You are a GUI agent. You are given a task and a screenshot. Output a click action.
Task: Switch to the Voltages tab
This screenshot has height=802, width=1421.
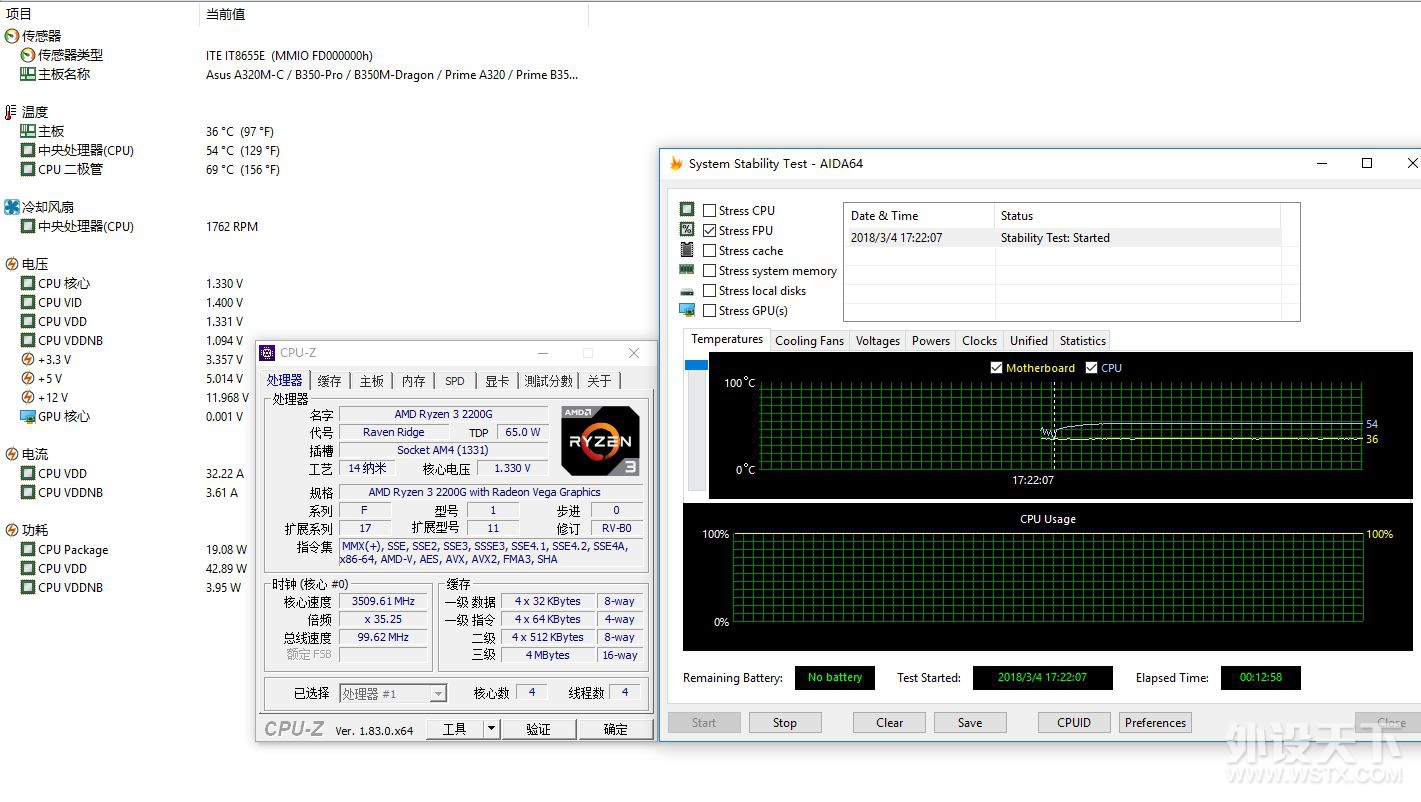click(x=878, y=341)
